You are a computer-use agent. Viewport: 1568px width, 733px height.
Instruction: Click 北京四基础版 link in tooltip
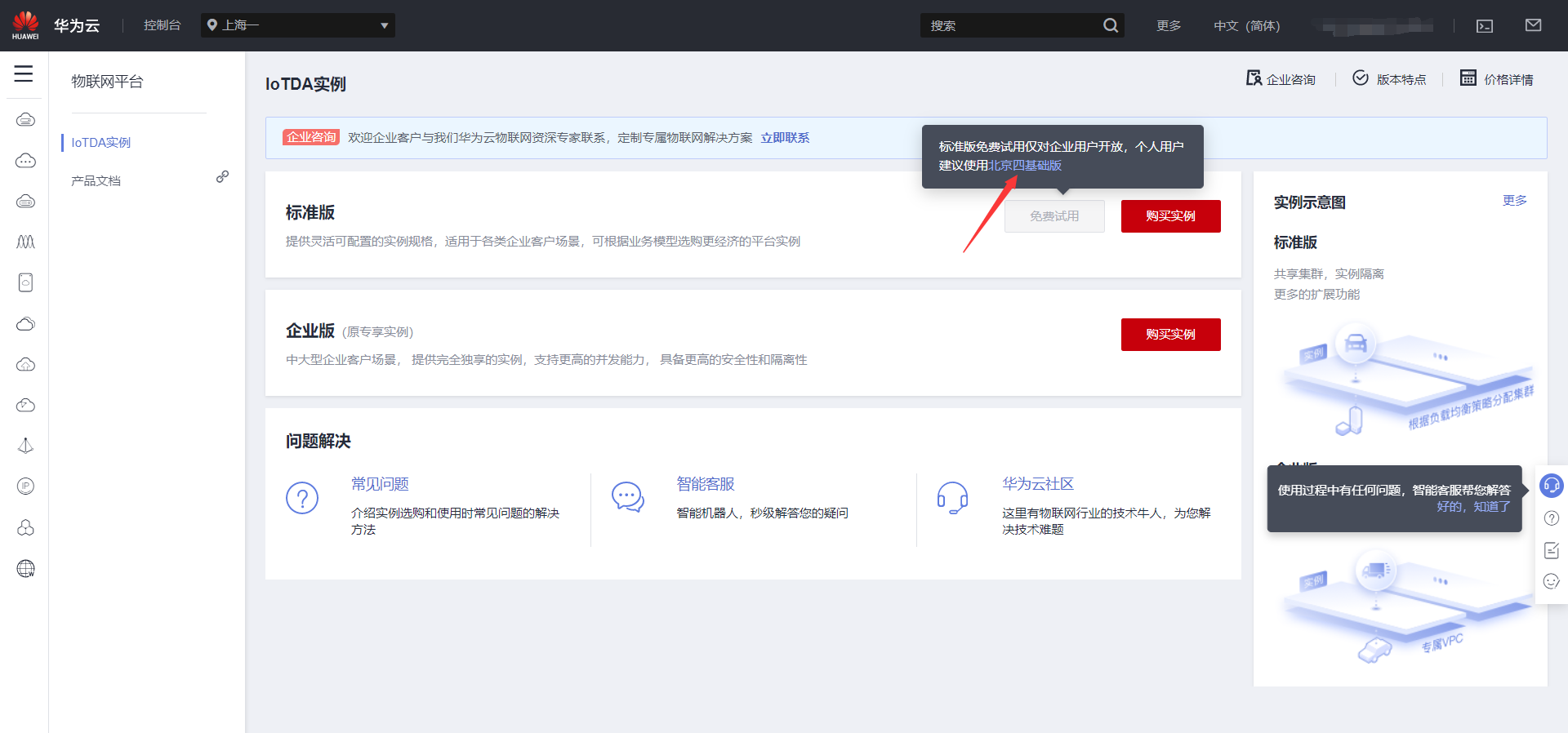[x=1025, y=166]
